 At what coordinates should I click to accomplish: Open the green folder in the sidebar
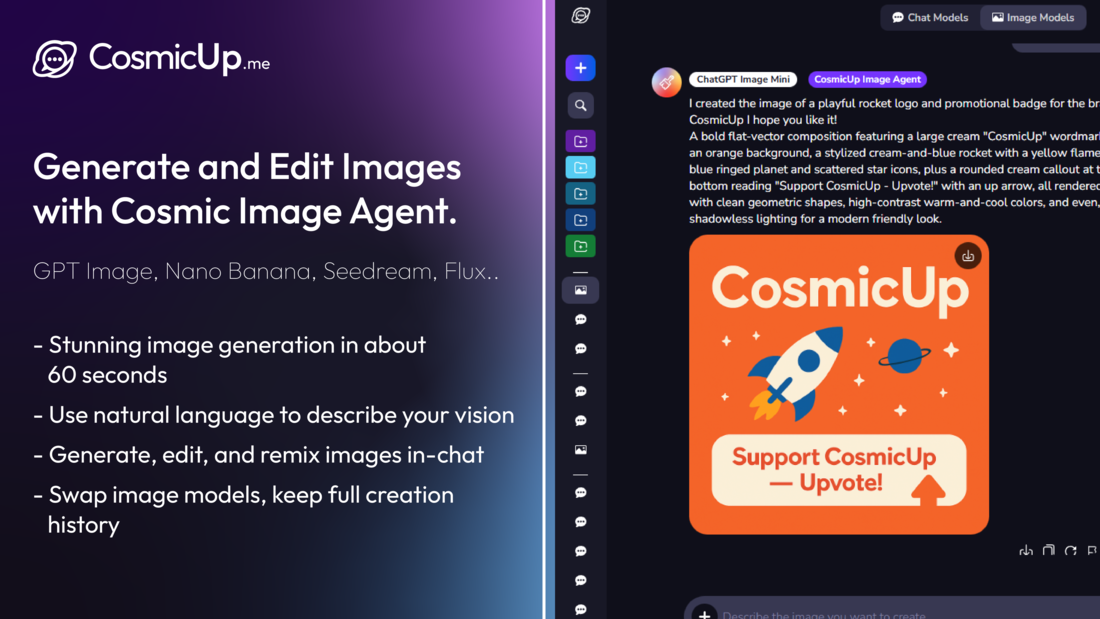click(580, 245)
